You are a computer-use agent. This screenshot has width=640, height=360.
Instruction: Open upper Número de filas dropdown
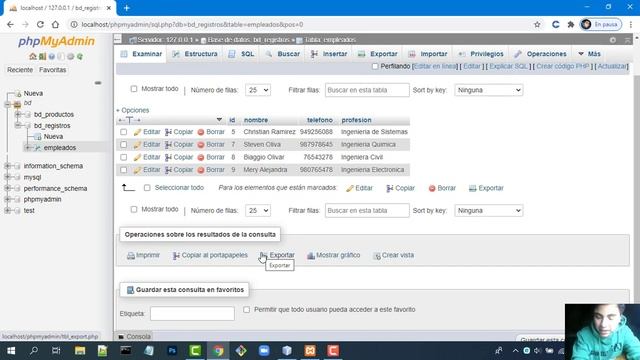coord(258,90)
